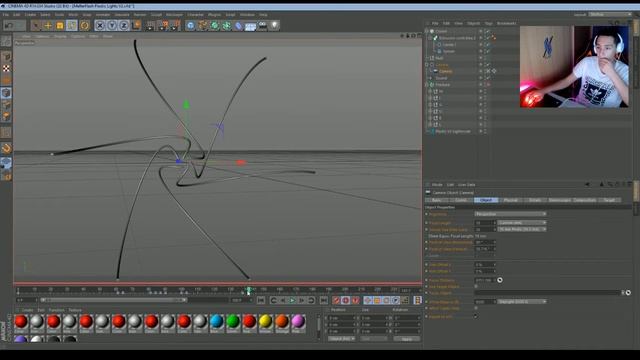Add a camera with the camera icon
The image size is (640, 360).
[x=262, y=26]
